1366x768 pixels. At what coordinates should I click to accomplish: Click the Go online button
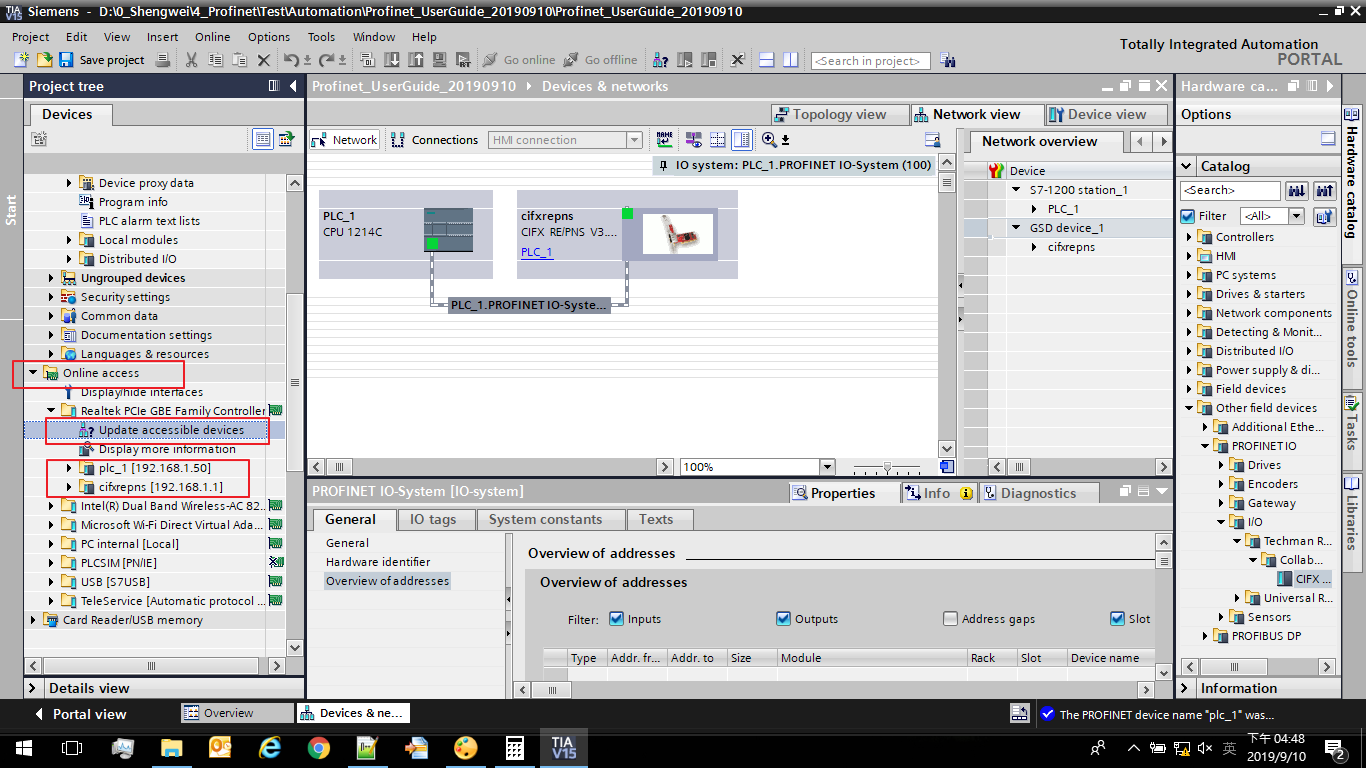(x=519, y=60)
